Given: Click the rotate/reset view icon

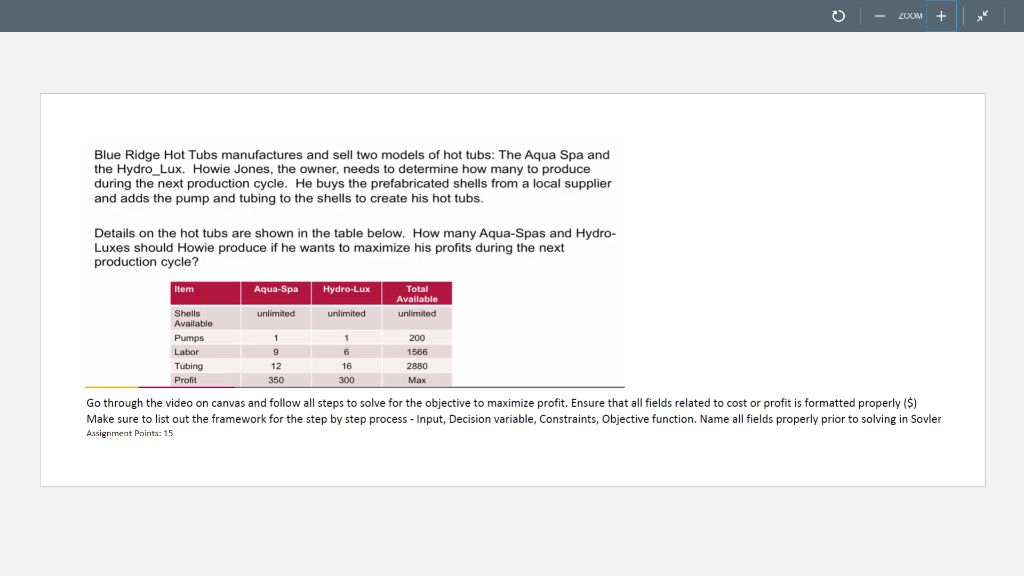Looking at the screenshot, I should click(x=839, y=16).
